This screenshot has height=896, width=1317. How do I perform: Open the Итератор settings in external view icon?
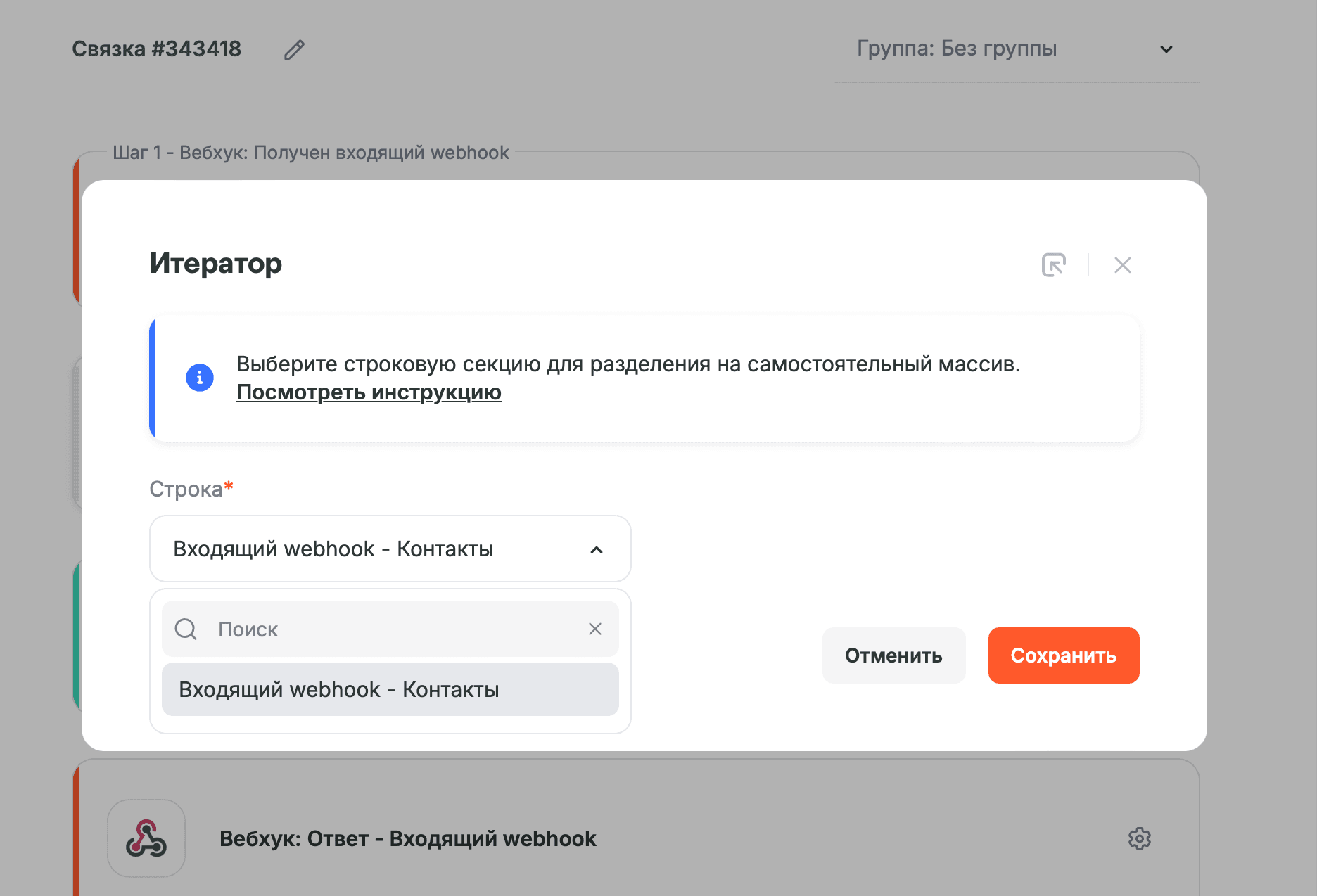(1053, 265)
